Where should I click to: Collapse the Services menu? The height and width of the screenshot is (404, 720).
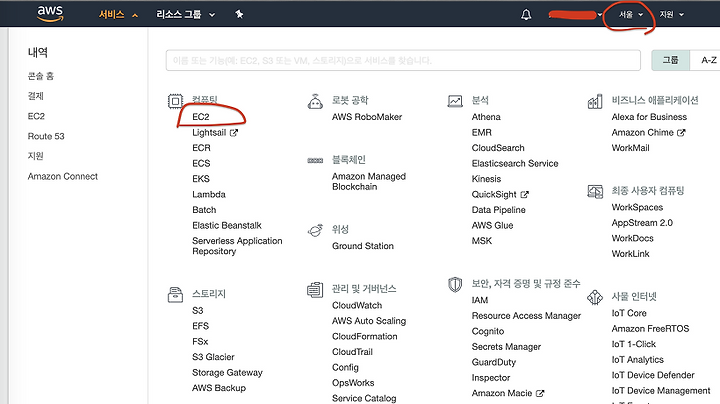coord(118,15)
